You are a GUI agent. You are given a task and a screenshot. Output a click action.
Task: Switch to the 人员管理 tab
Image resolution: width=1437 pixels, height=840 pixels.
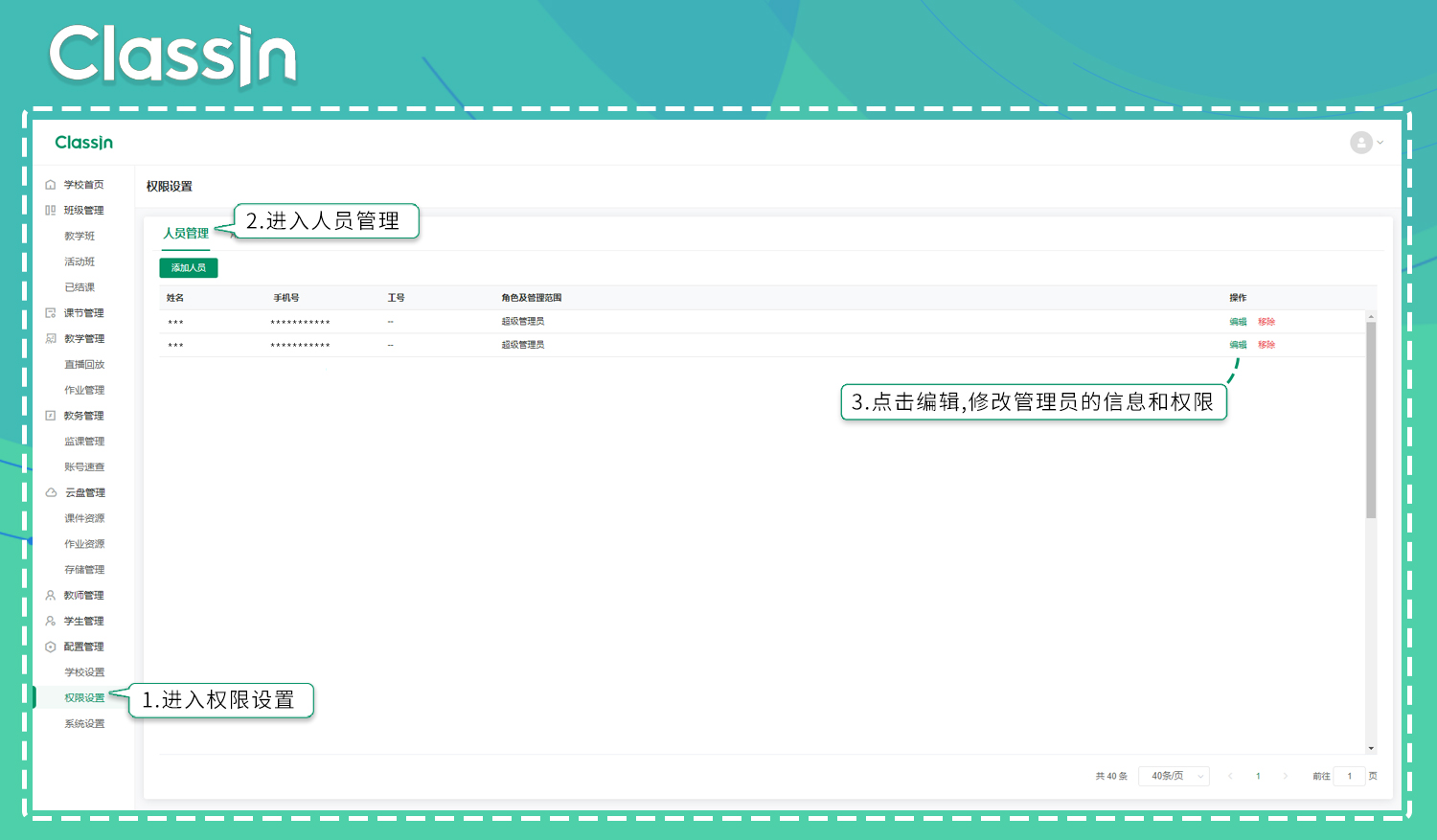click(x=186, y=234)
